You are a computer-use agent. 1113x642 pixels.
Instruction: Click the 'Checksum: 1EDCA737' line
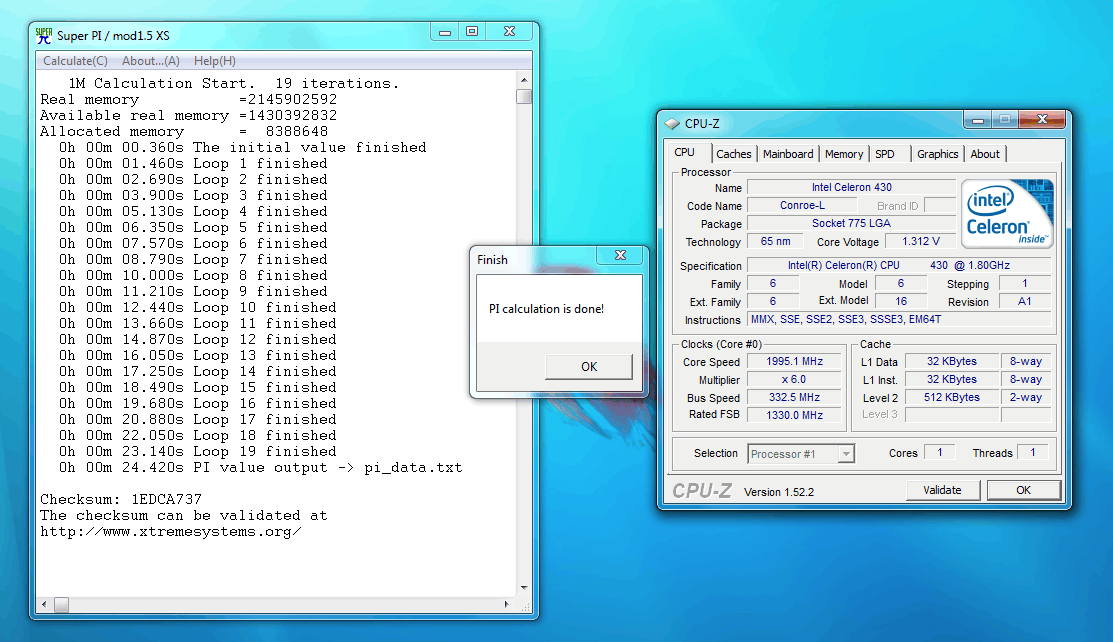click(x=121, y=499)
